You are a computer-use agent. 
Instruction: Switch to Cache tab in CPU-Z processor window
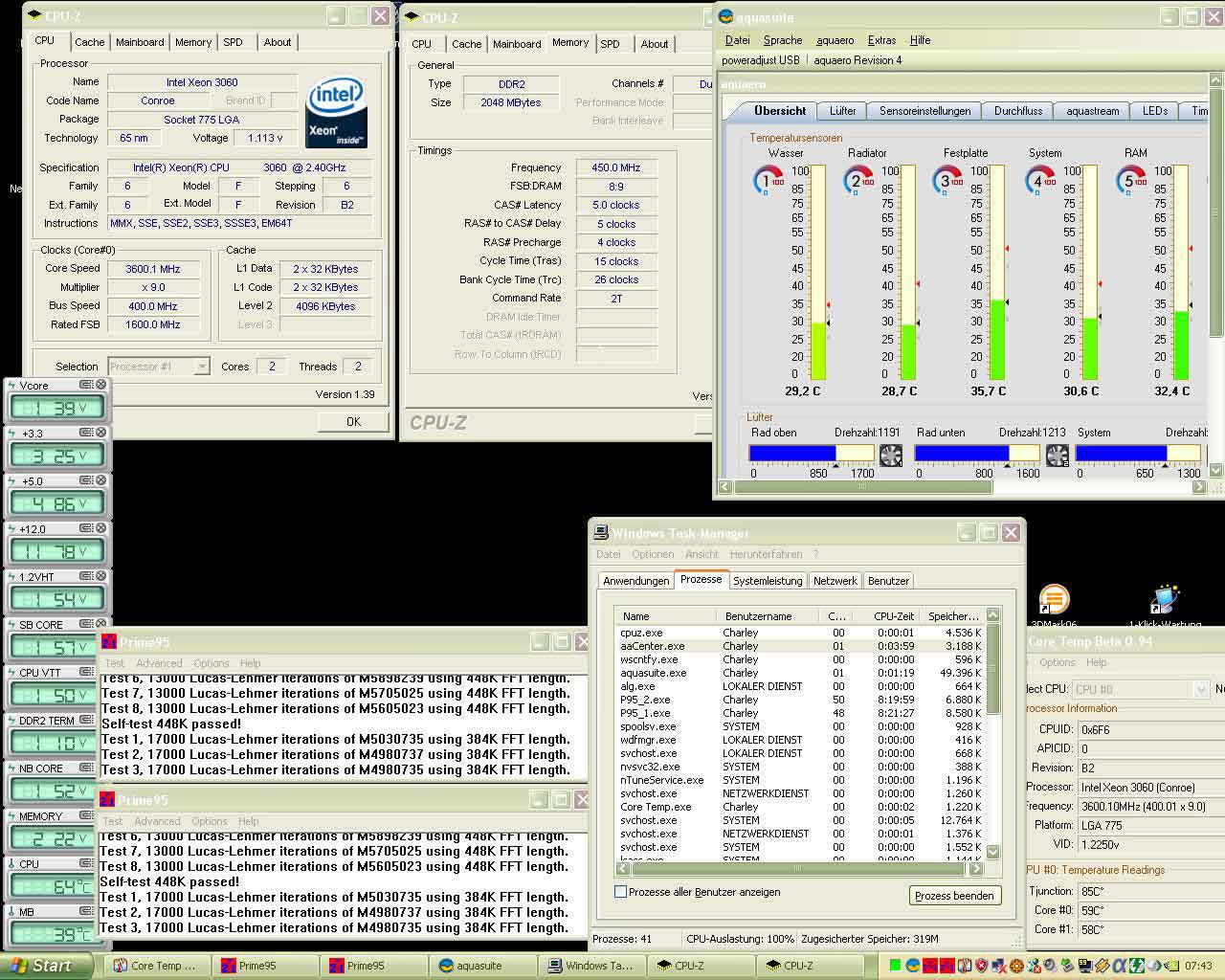tap(90, 42)
